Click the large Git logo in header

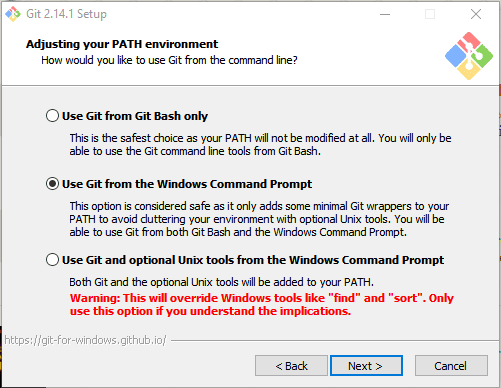pyautogui.click(x=469, y=56)
